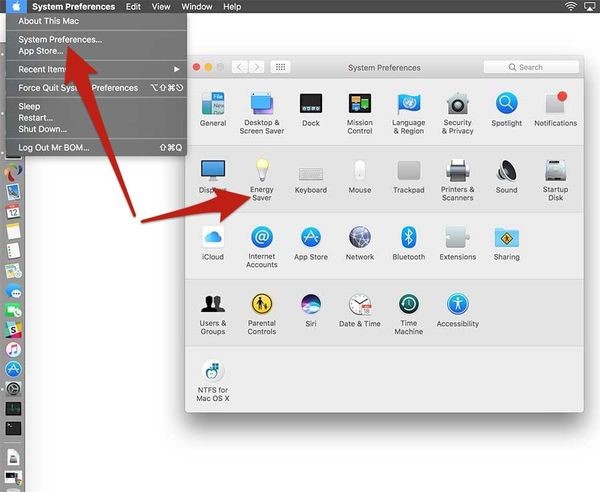Open the Accessibility preferences

click(458, 310)
